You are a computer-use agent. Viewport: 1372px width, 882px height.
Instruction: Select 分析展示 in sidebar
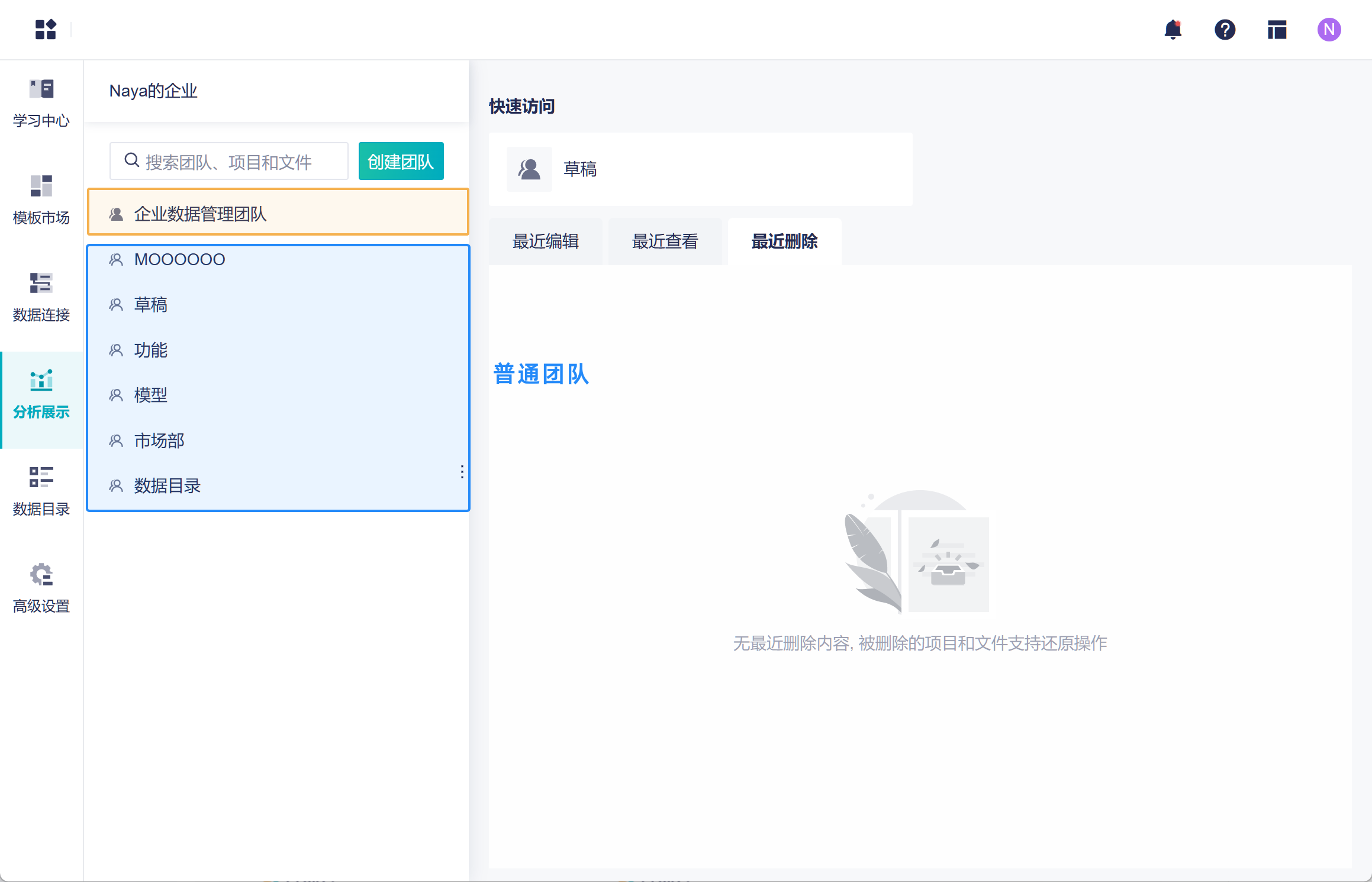tap(41, 394)
